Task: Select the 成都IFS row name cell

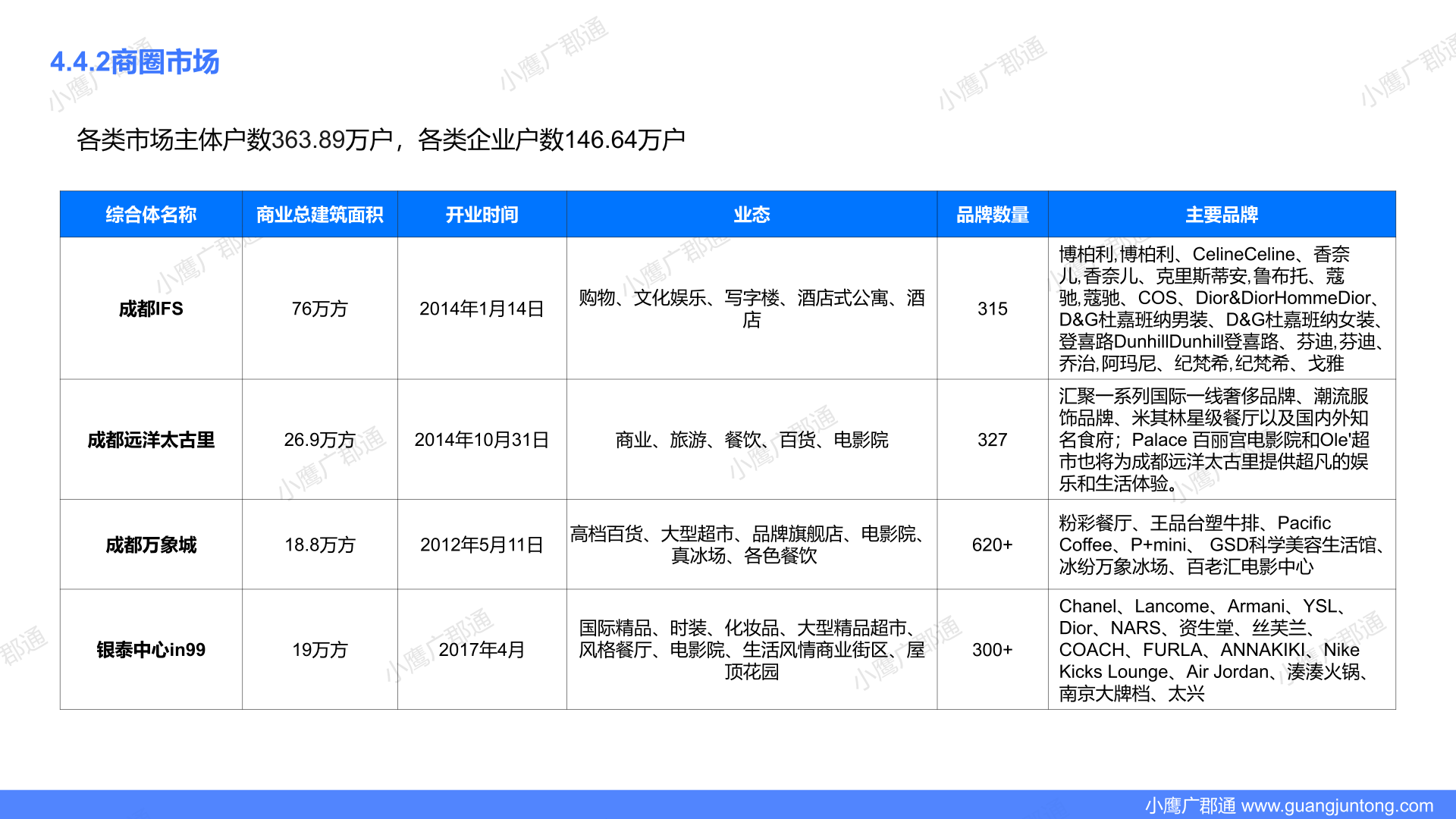Action: (151, 309)
